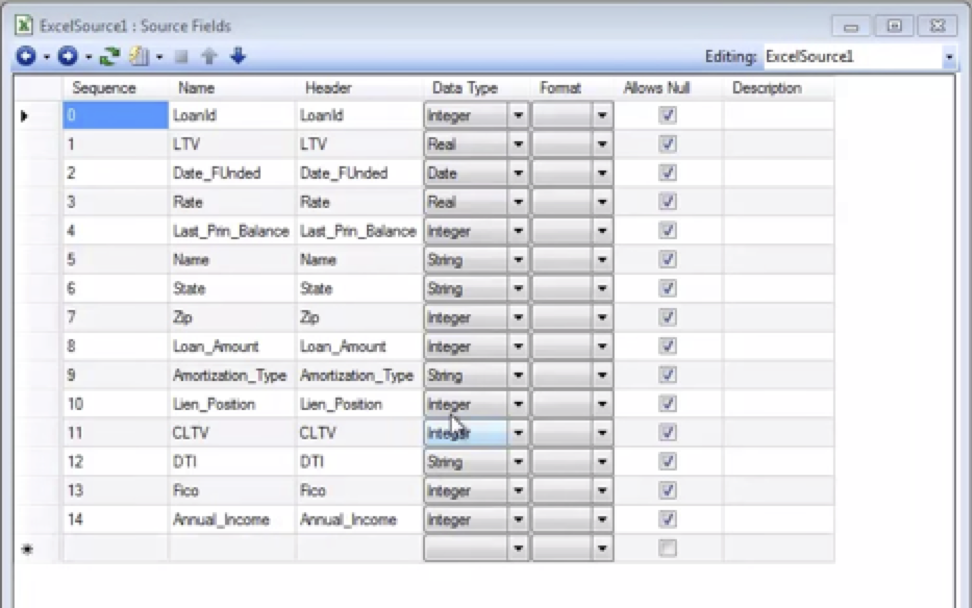The image size is (972, 608).
Task: Toggle Allows Null checkbox for Zip field
Action: (x=668, y=318)
